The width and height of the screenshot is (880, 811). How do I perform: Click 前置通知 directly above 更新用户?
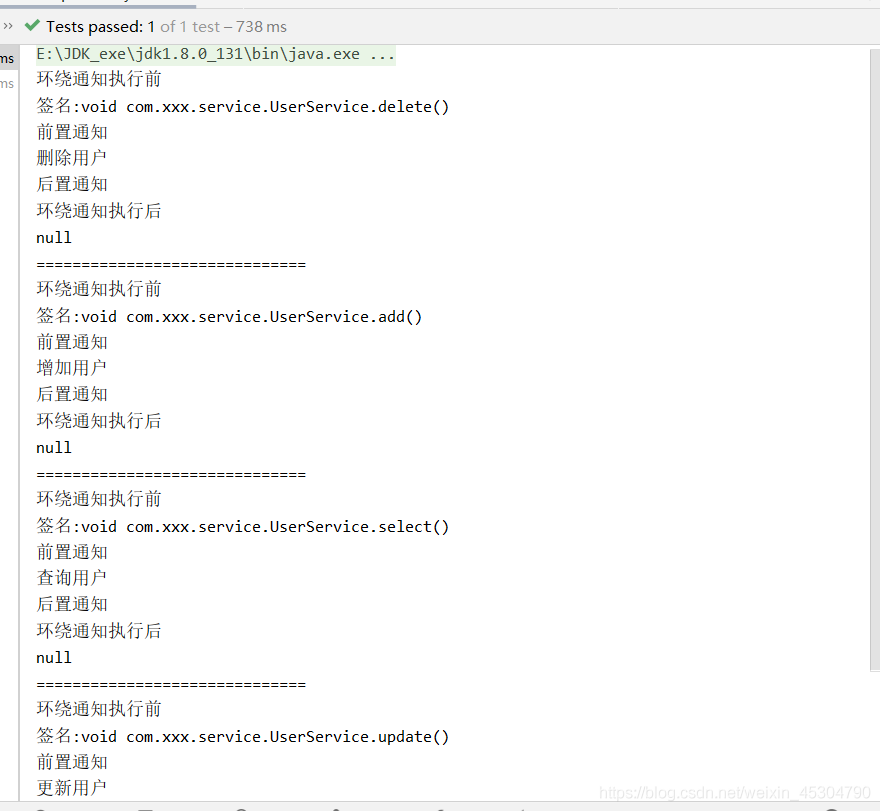[x=72, y=762]
